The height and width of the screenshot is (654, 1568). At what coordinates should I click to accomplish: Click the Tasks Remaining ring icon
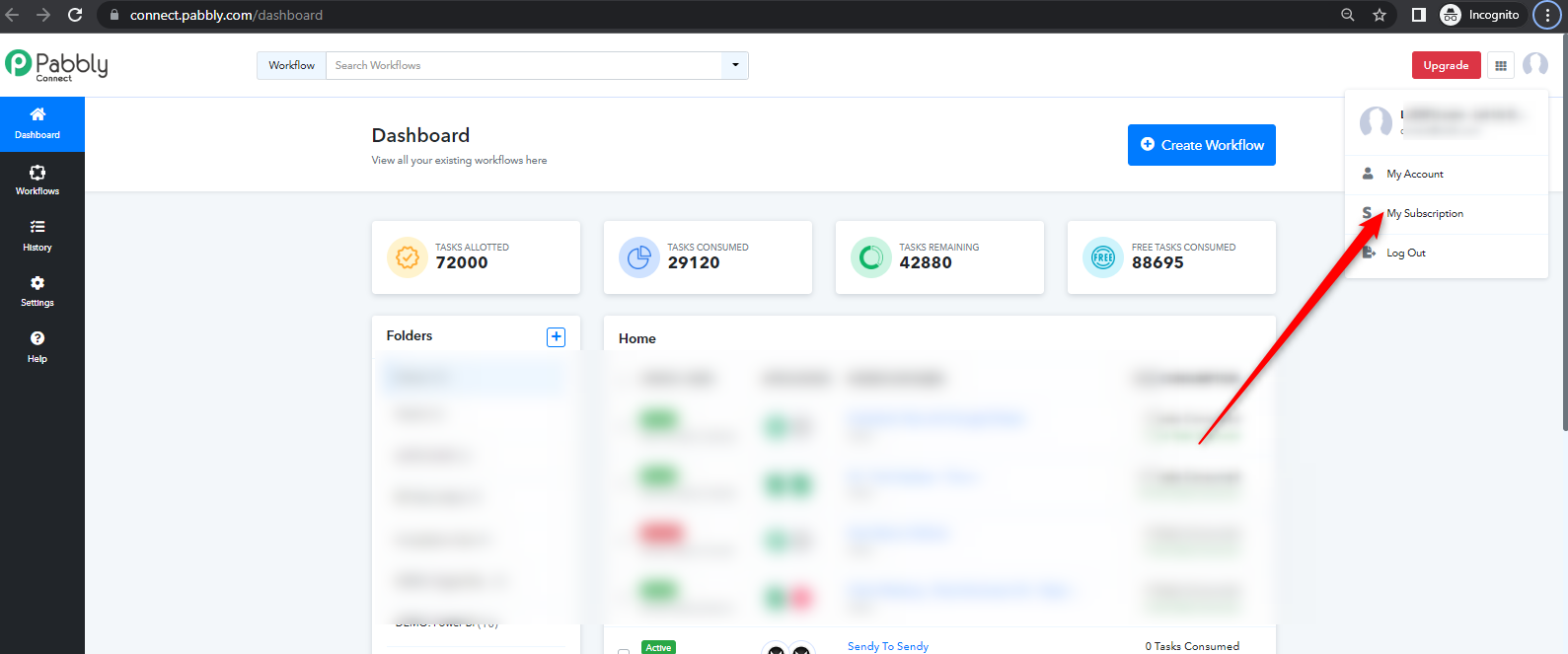click(870, 257)
